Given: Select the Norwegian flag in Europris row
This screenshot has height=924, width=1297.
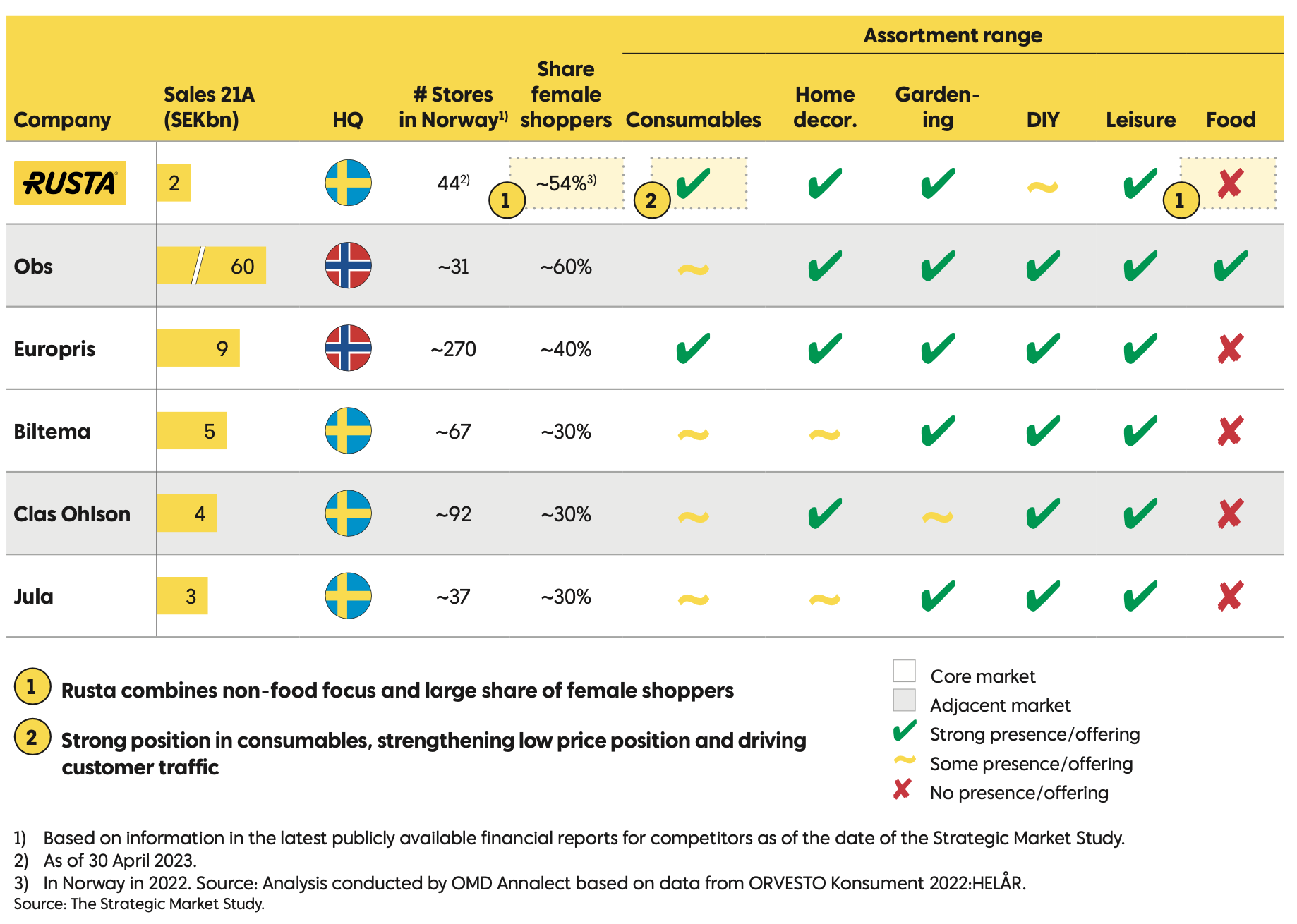Looking at the screenshot, I should 348,348.
